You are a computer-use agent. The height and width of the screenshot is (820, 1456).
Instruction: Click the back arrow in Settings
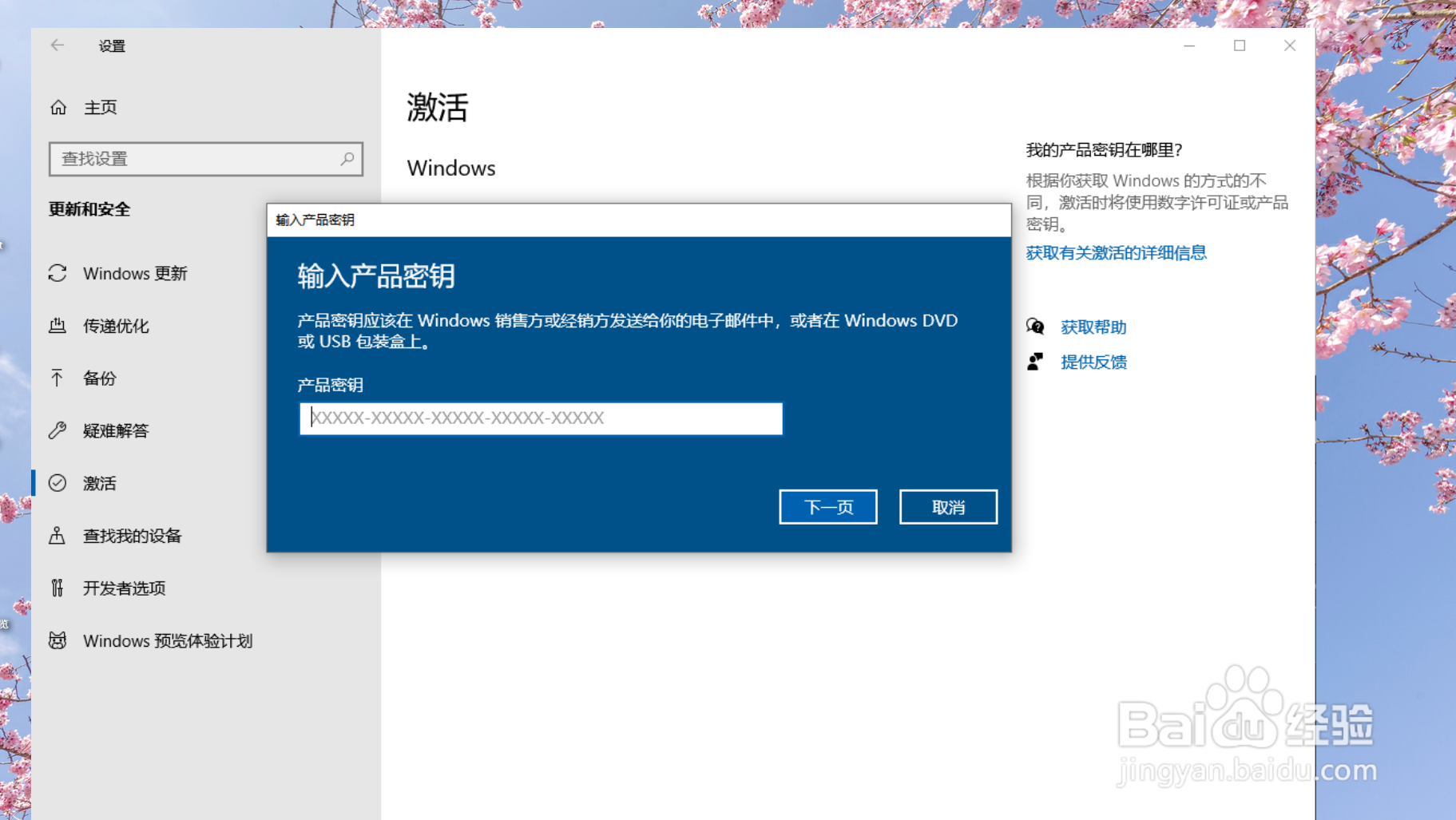click(x=57, y=46)
